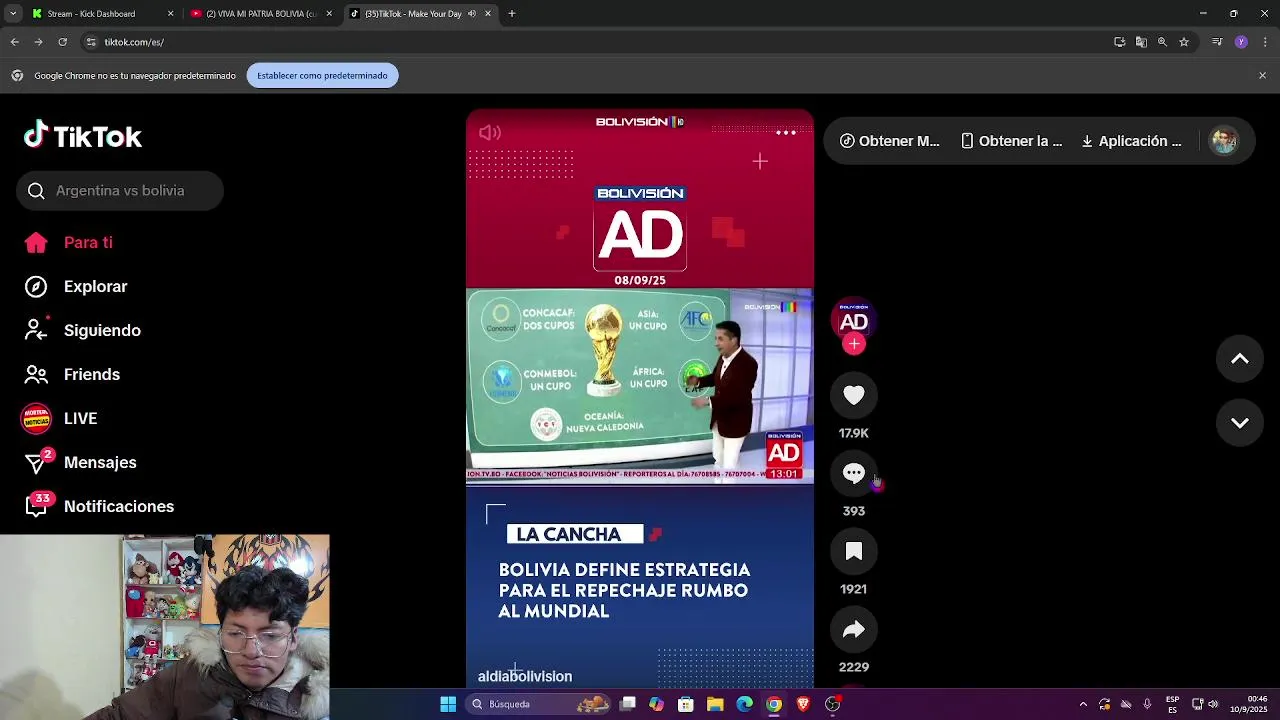Viewport: 1280px width, 720px height.
Task: Open Brave browser from taskbar
Action: (x=803, y=704)
